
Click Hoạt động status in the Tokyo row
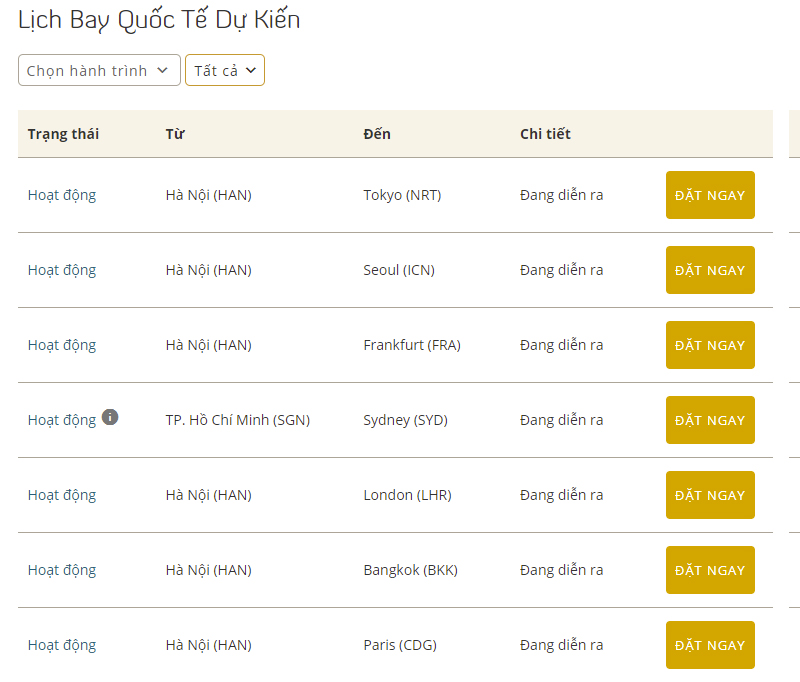point(62,195)
